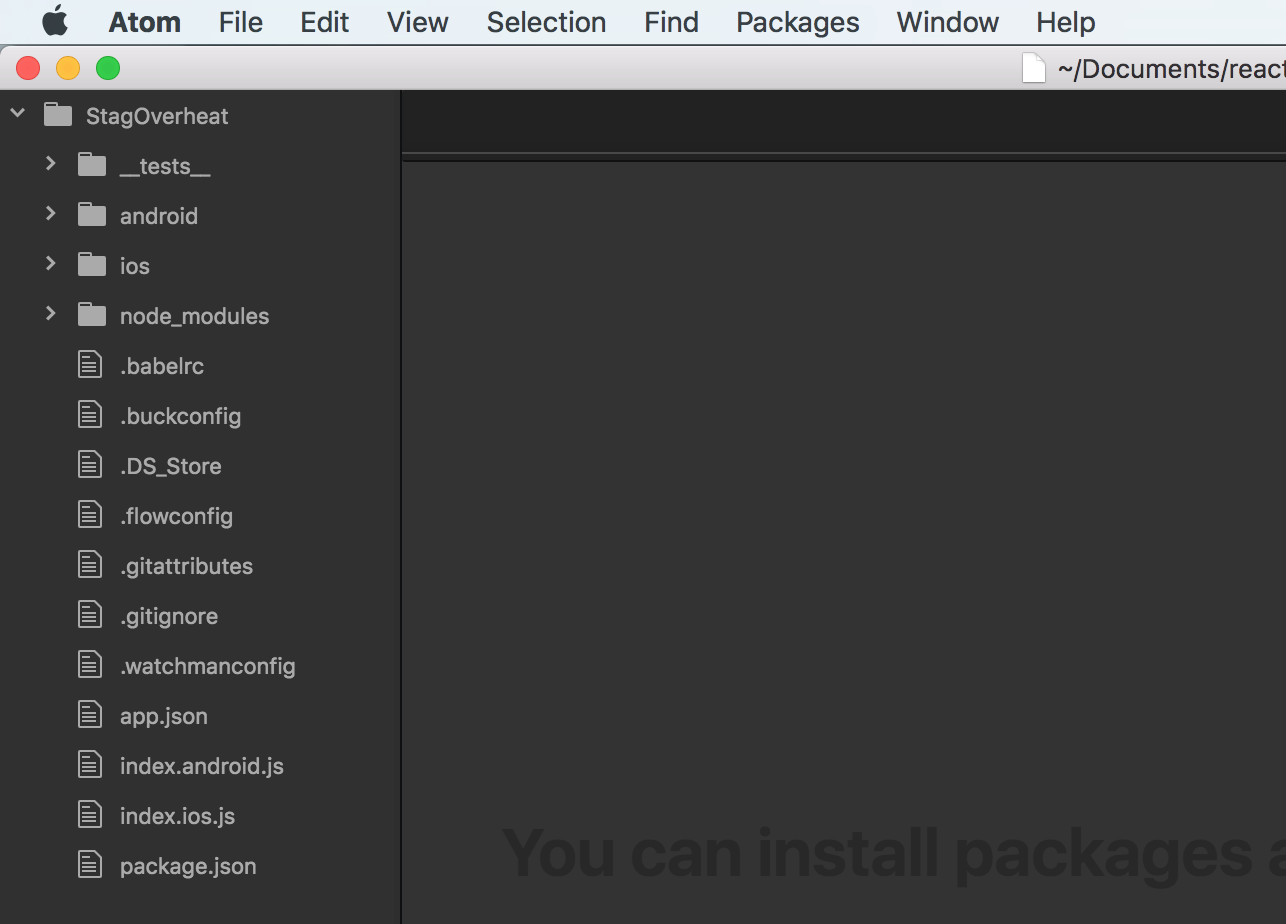The width and height of the screenshot is (1286, 924).
Task: Open the .DS_Store file
Action: coord(171,466)
